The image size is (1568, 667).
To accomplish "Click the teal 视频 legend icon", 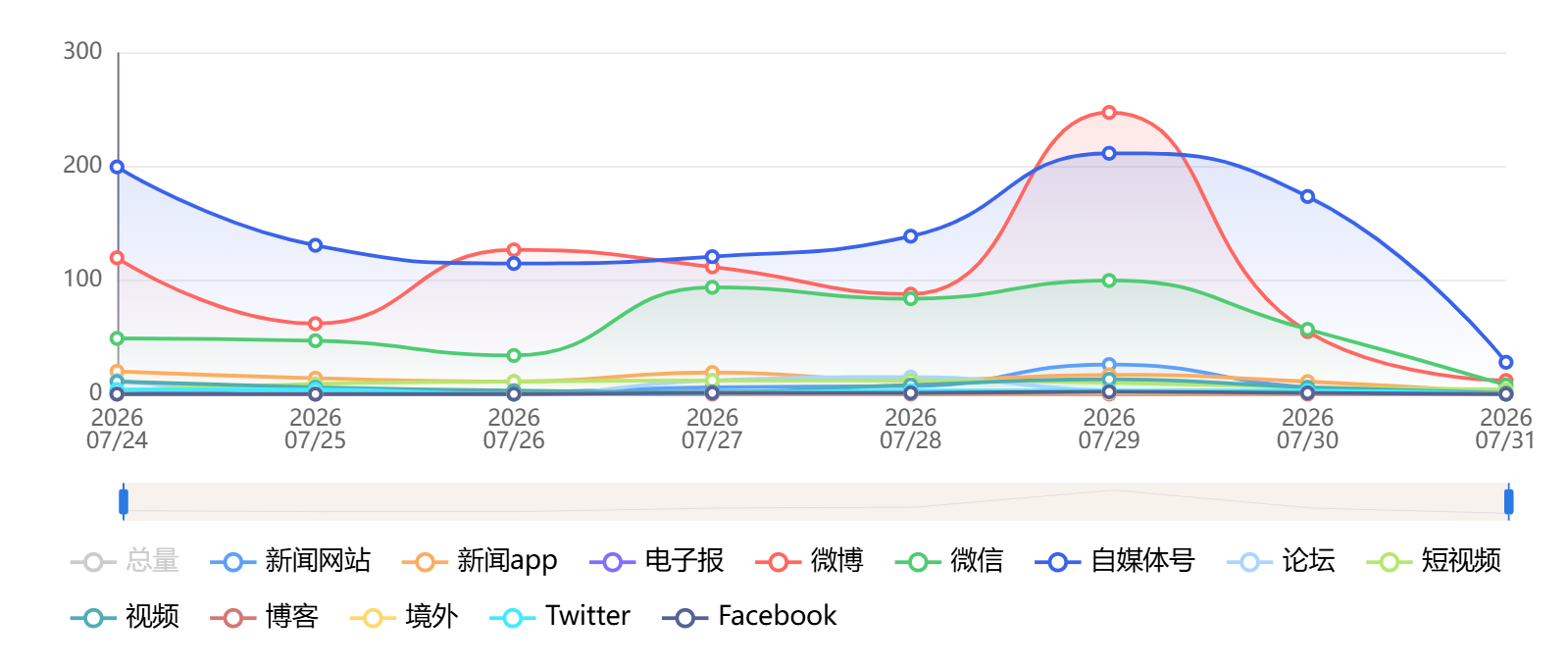I will (93, 618).
